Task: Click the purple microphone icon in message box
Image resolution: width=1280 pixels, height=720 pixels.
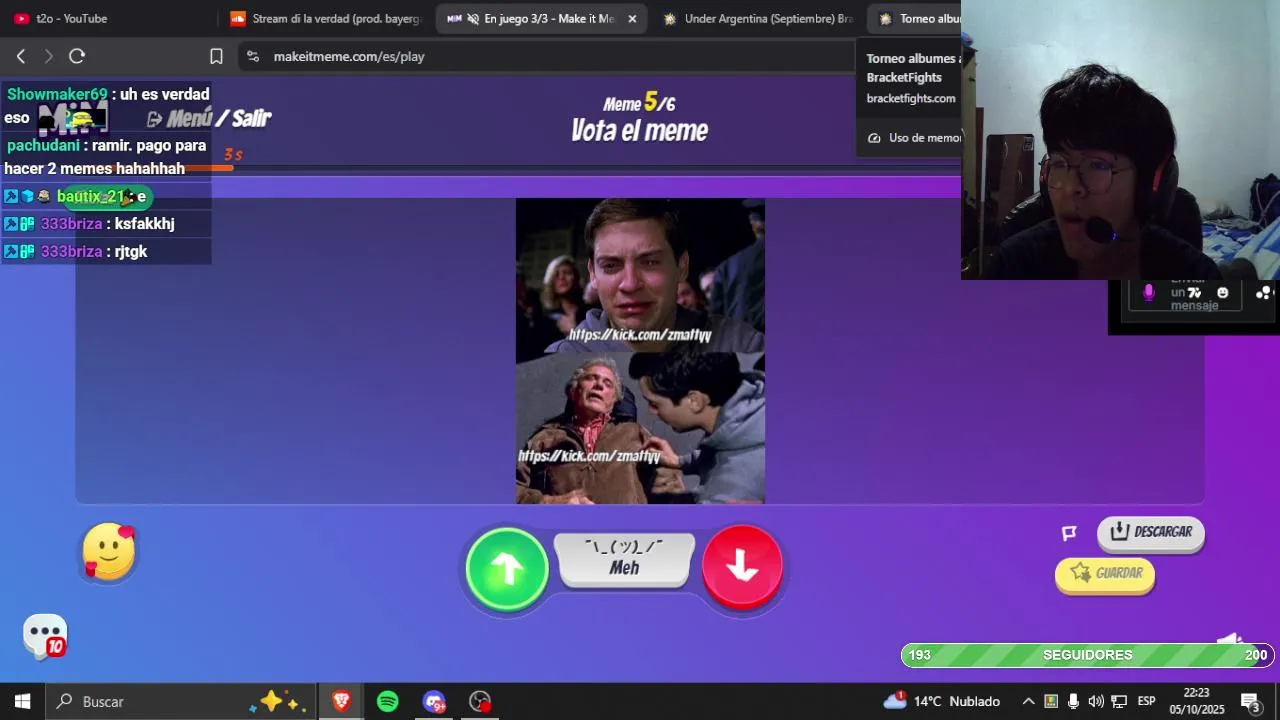Action: 1148,292
